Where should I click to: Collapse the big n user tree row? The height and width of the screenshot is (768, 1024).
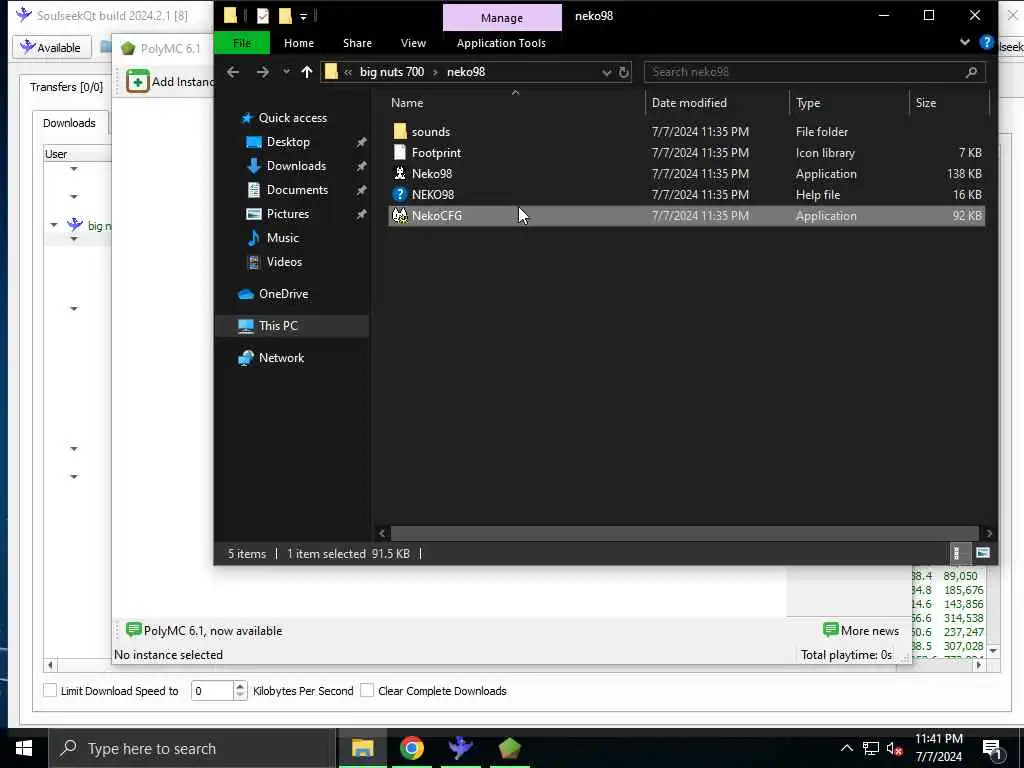(x=54, y=225)
